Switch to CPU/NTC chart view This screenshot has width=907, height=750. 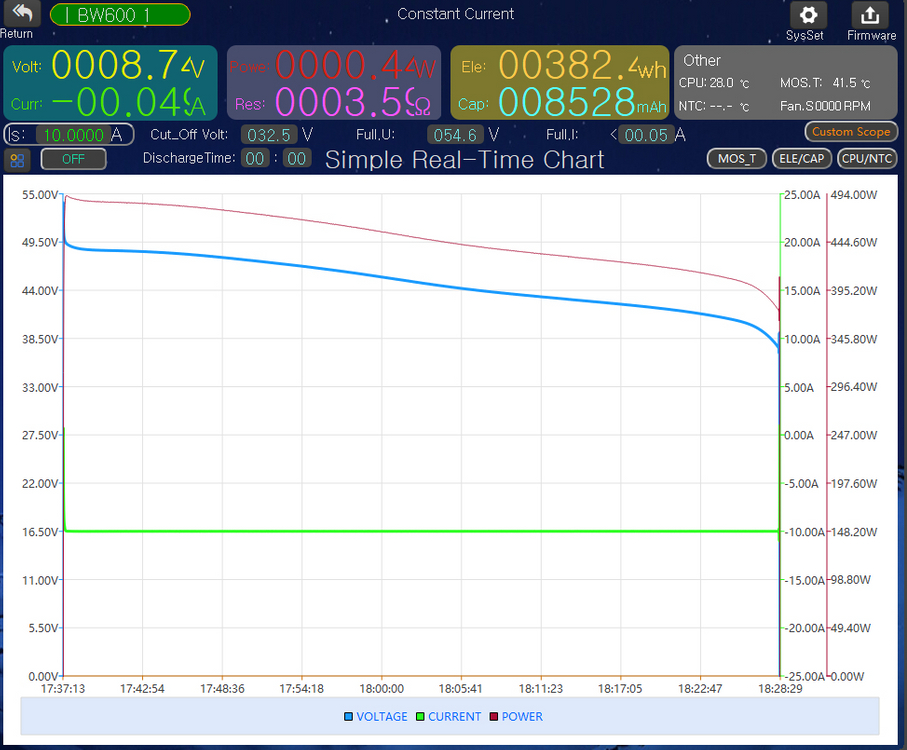(866, 158)
